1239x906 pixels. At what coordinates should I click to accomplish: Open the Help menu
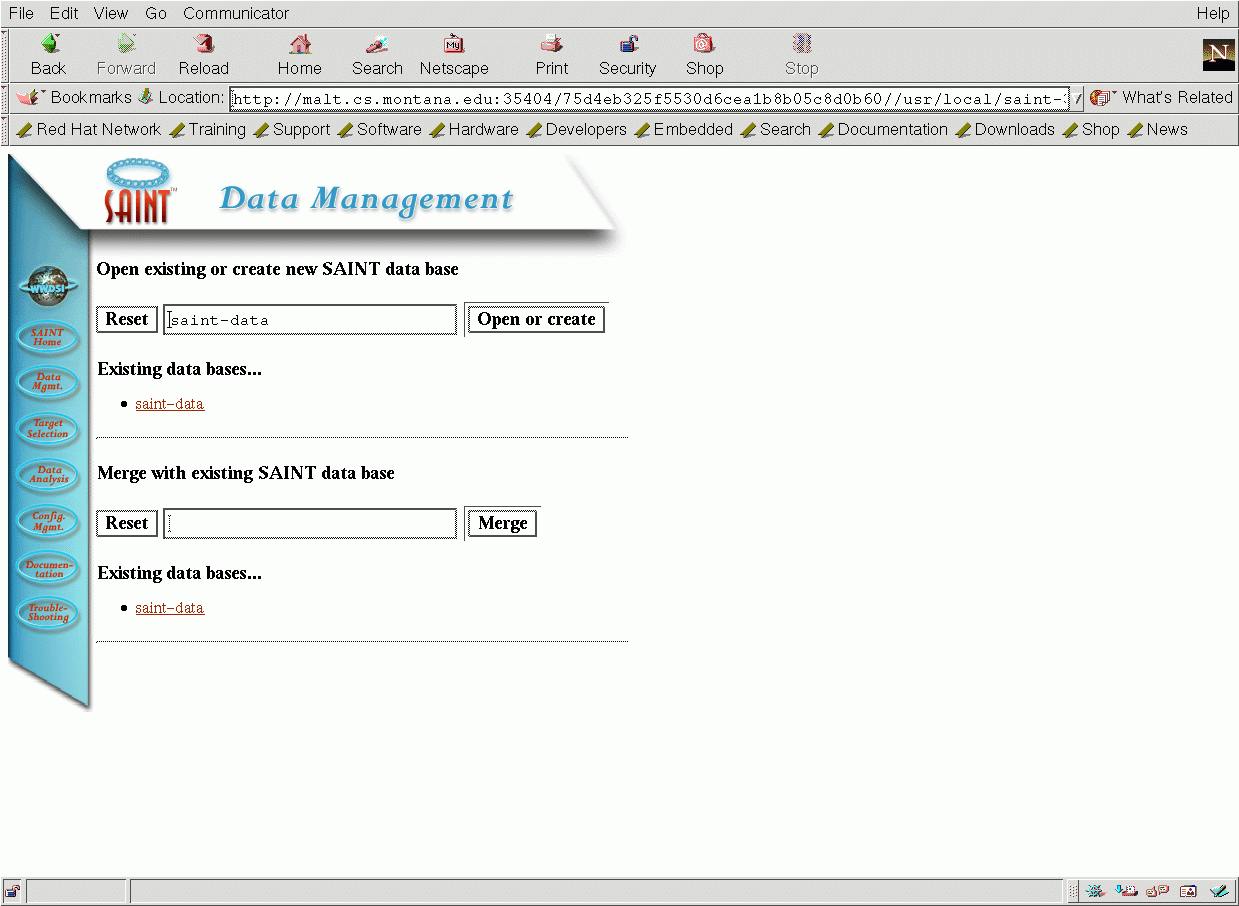(1212, 13)
